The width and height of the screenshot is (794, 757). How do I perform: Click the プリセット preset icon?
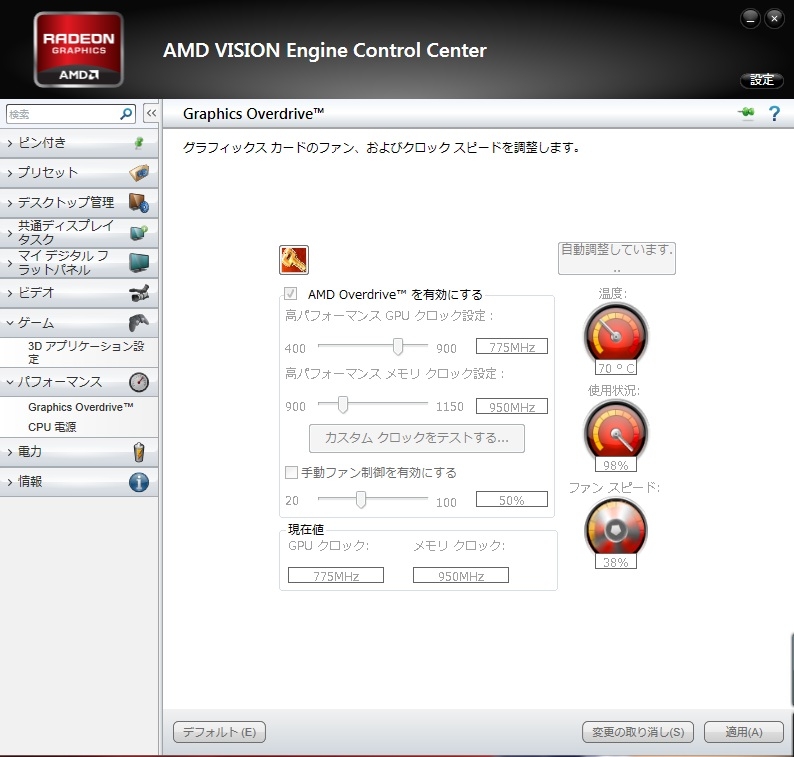(139, 173)
